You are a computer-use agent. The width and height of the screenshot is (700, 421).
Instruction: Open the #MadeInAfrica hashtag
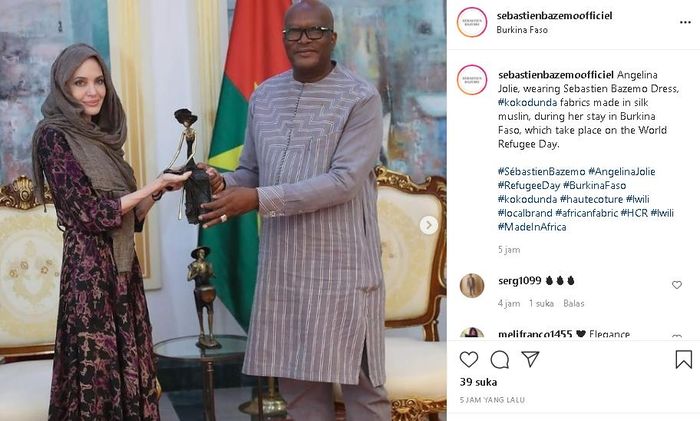click(532, 227)
